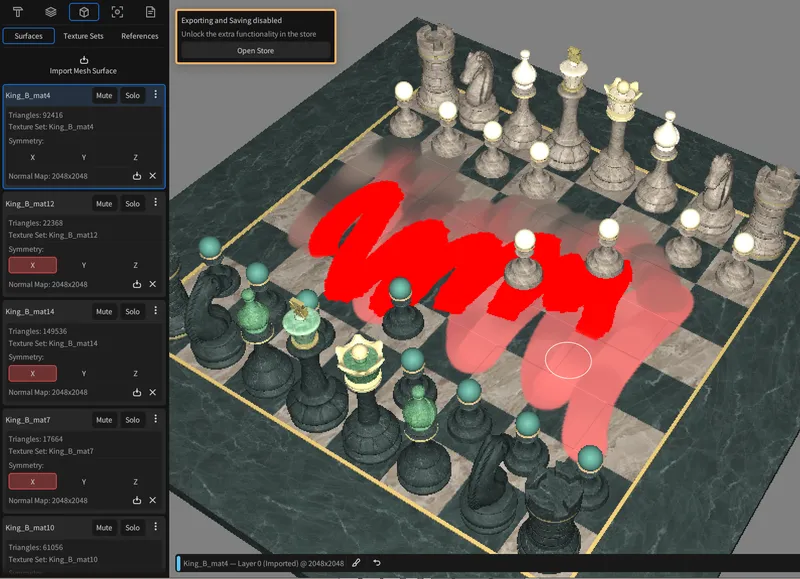Viewport: 800px width, 579px height.
Task: Open the layers stack panel icon
Action: tap(50, 12)
